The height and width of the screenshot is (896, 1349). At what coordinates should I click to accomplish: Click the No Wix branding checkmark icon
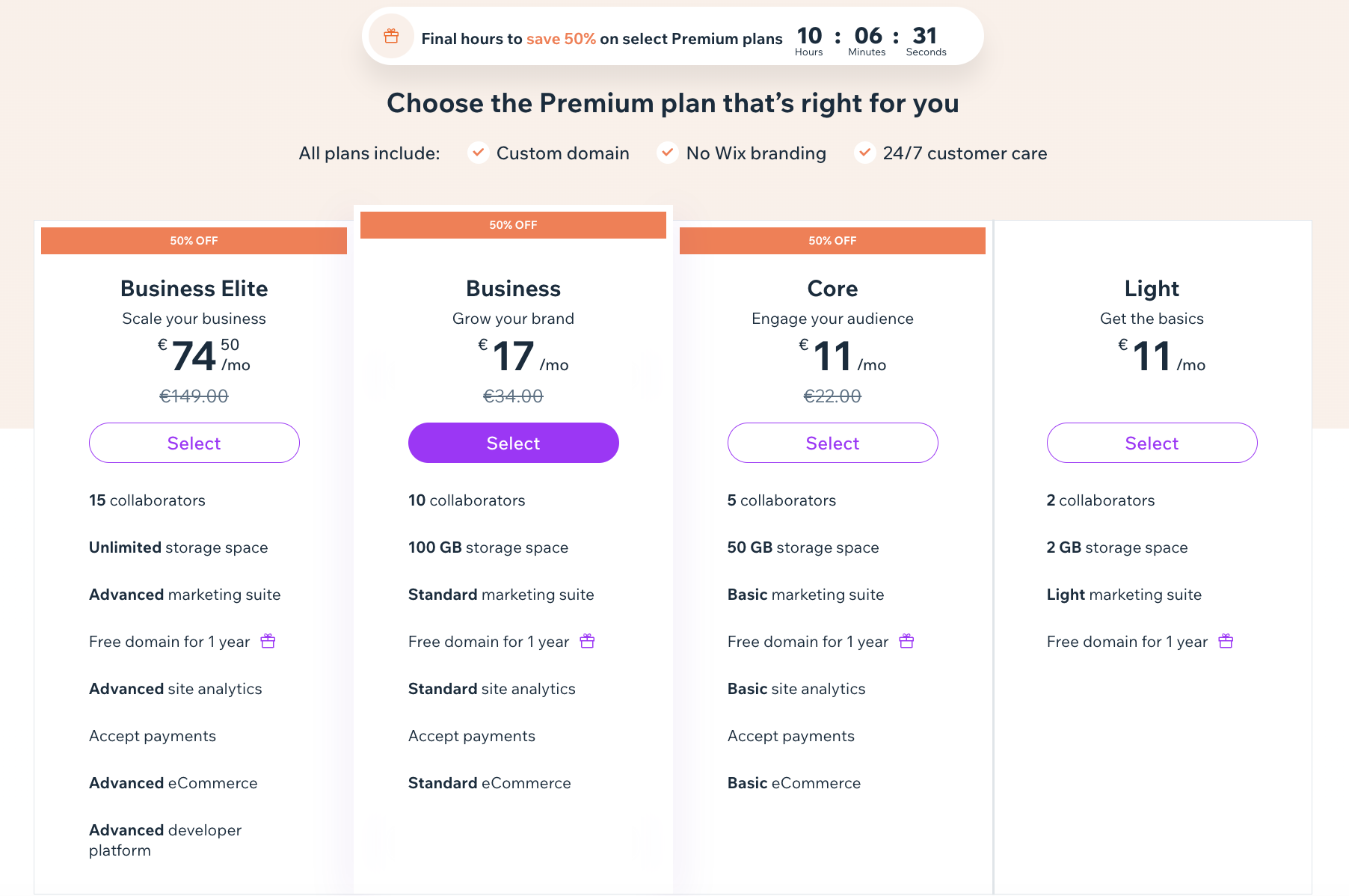[667, 153]
